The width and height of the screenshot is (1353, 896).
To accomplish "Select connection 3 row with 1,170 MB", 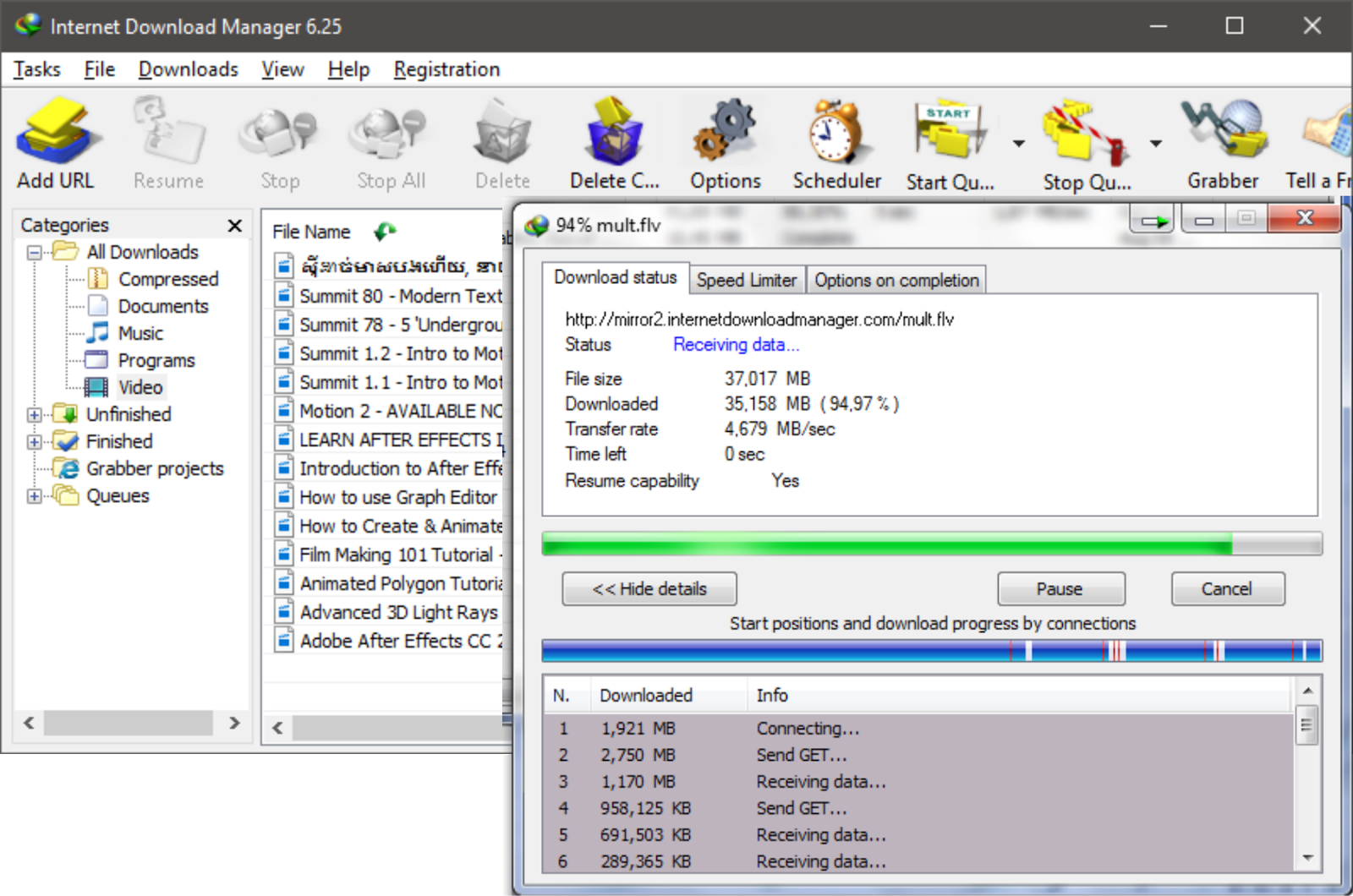I will pyautogui.click(x=919, y=781).
